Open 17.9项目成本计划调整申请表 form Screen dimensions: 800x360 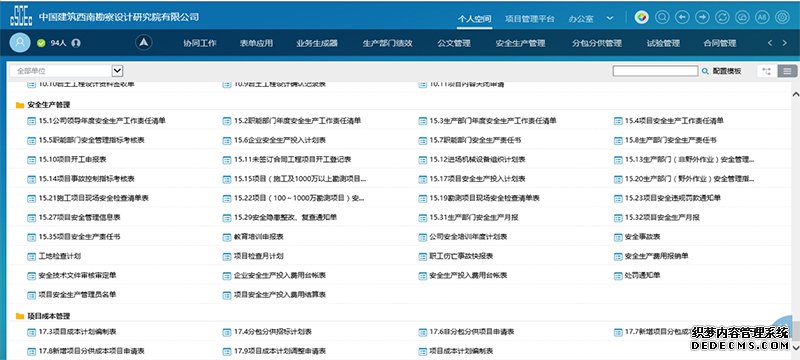tap(280, 351)
